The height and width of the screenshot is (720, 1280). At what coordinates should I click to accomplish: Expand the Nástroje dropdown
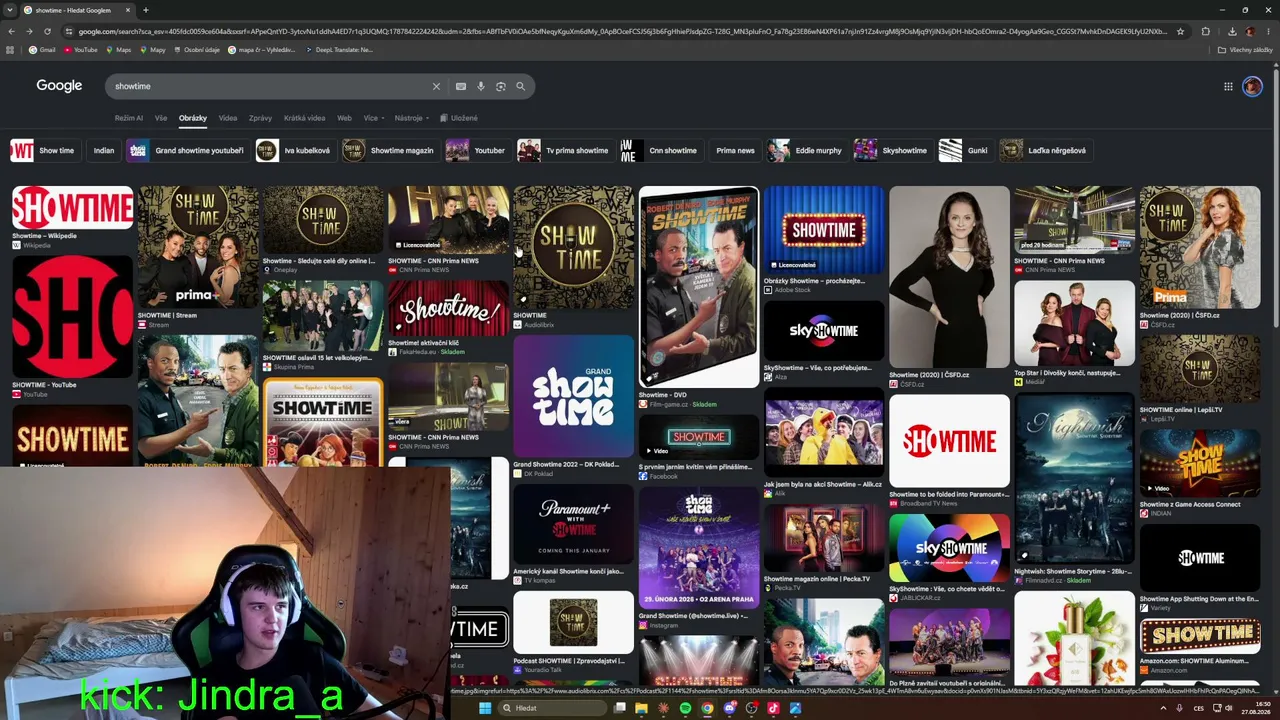point(411,118)
